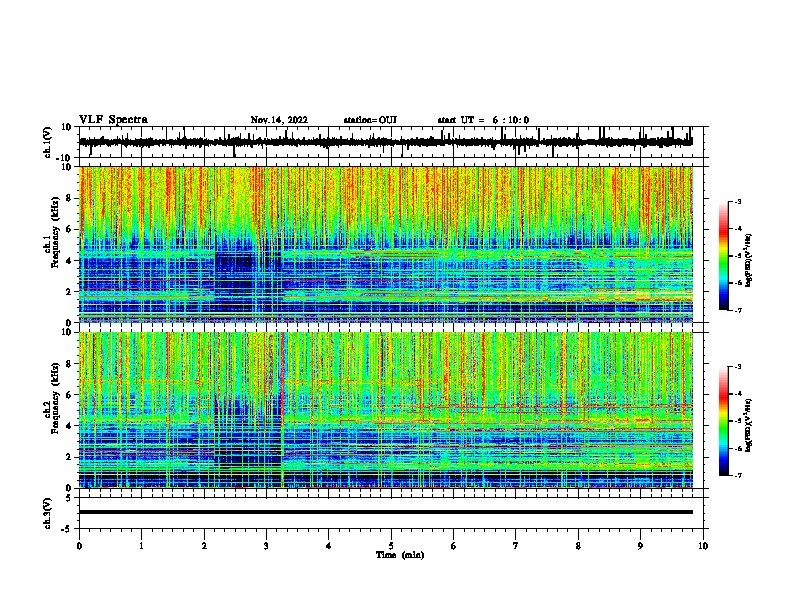Screen dimensions: 792x612
Task: Click the "8" kHz tick on ch.1 frequency axis
Action: click(x=69, y=198)
